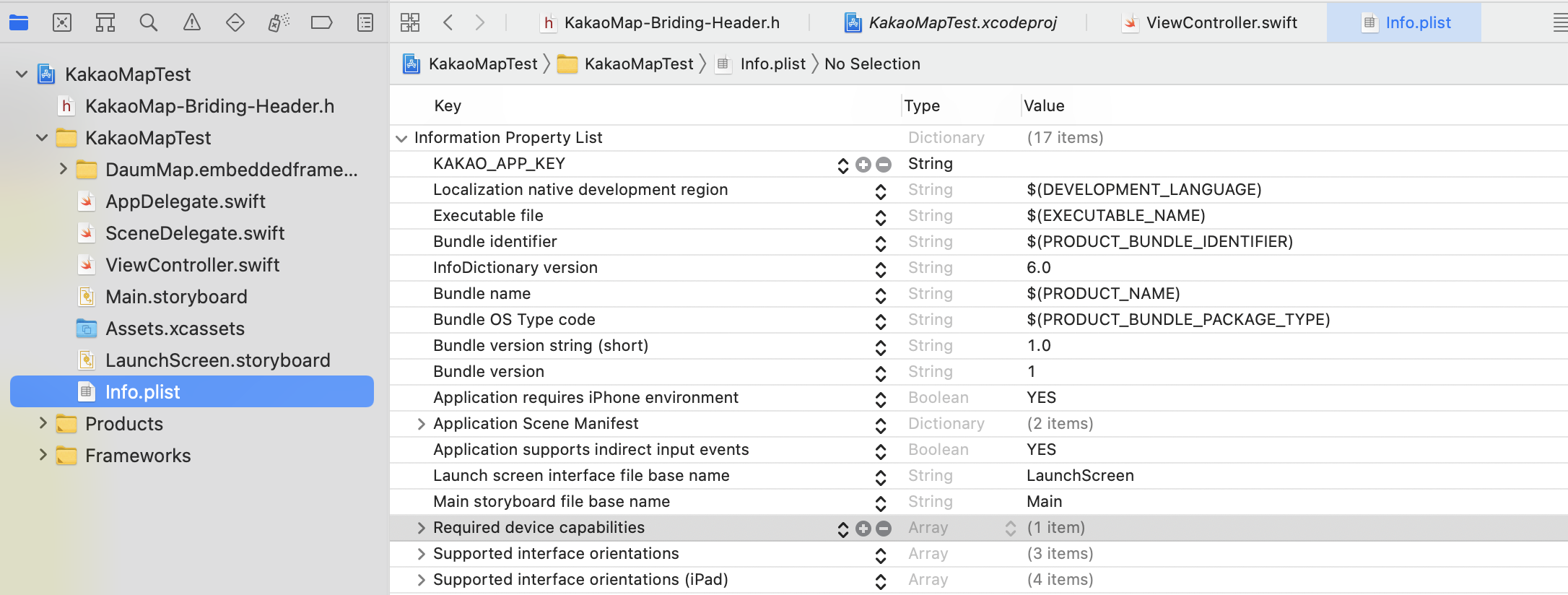This screenshot has height=595, width=1568.
Task: Switch to KakaoMap-Briding-Header.h tab
Action: (661, 22)
